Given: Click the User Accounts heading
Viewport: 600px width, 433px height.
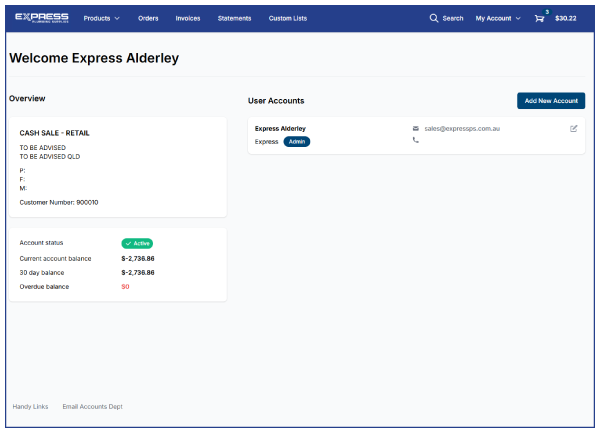Looking at the screenshot, I should pos(276,101).
